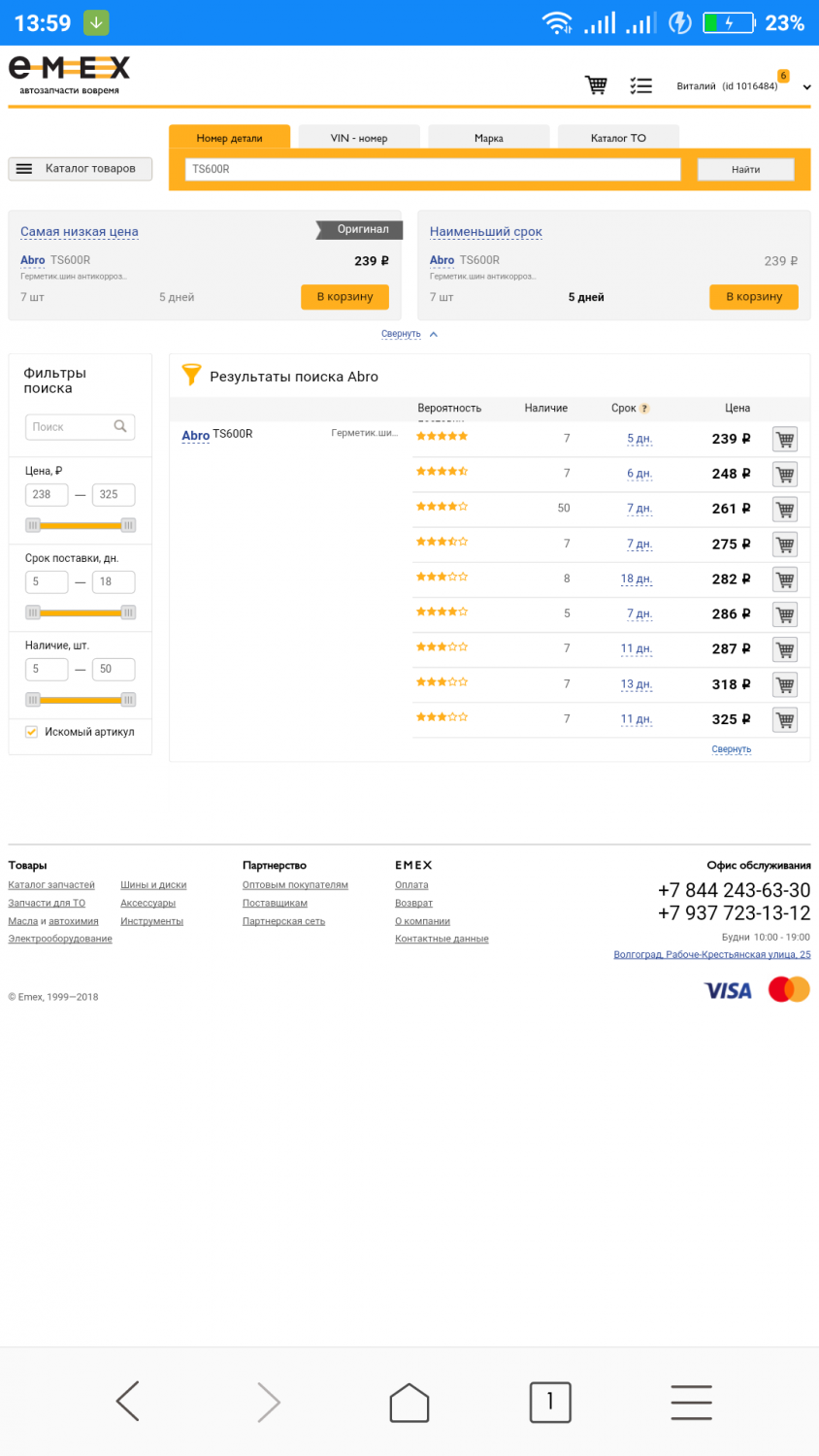Open 18 дн. delivery term link
Image resolution: width=819 pixels, height=1456 pixels.
tap(637, 579)
